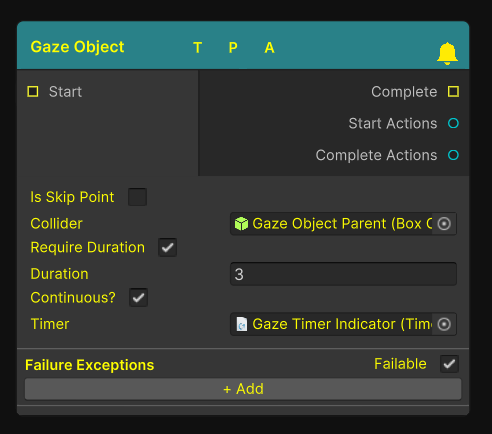Toggle the Continuous? checkbox
This screenshot has height=434, width=492.
click(x=138, y=297)
